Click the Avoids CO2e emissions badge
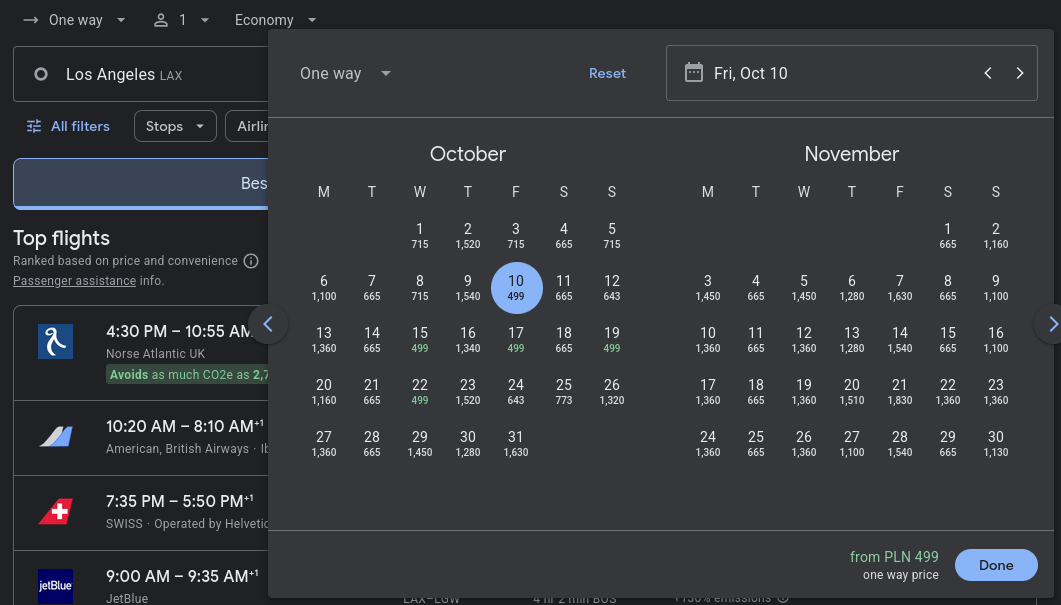Image resolution: width=1061 pixels, height=605 pixels. tap(187, 375)
